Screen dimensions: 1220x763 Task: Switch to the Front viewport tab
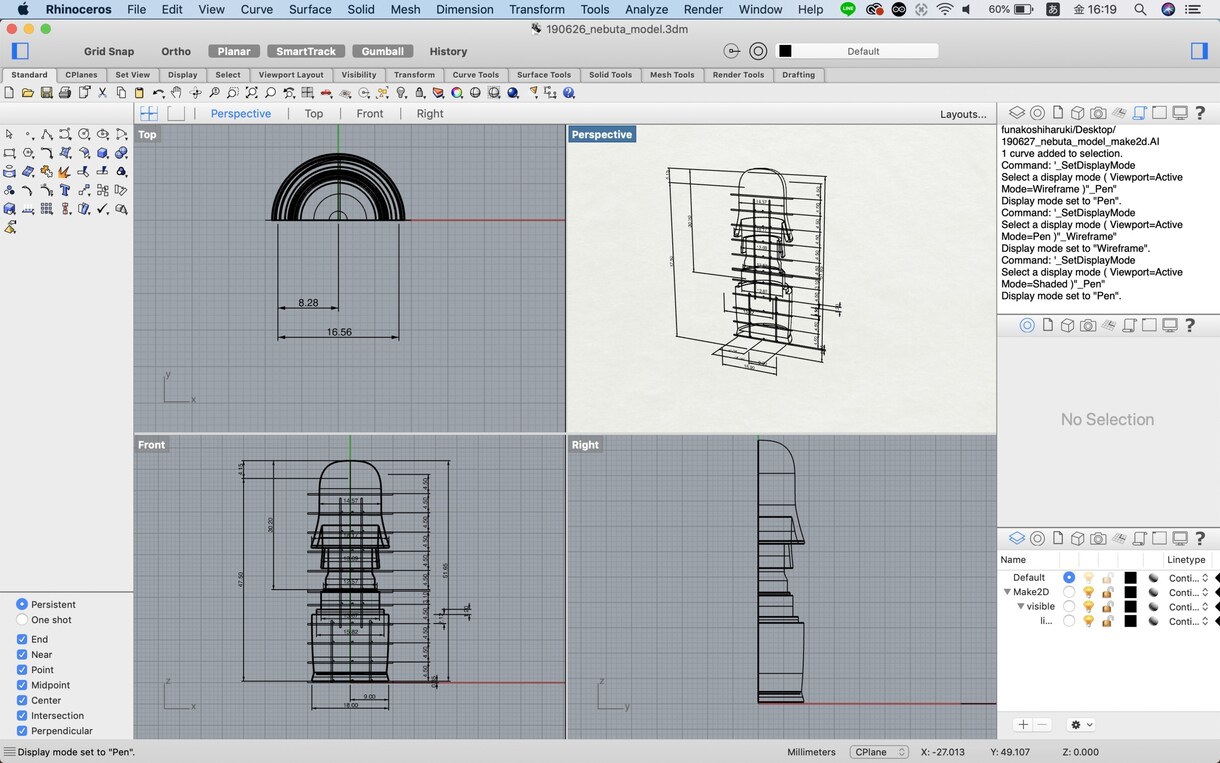tap(370, 114)
